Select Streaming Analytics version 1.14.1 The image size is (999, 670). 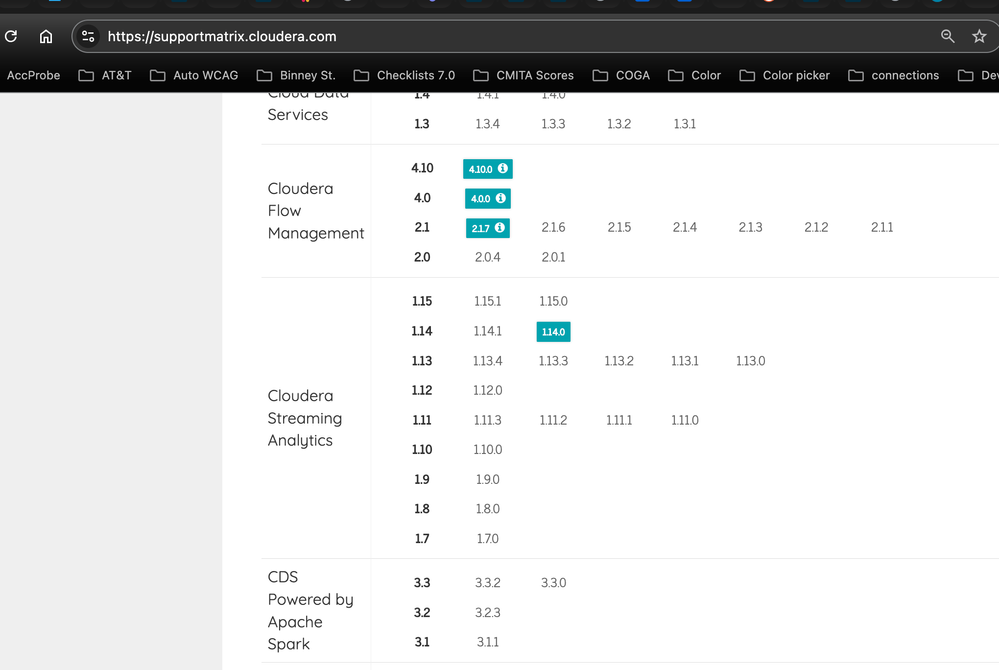click(487, 331)
